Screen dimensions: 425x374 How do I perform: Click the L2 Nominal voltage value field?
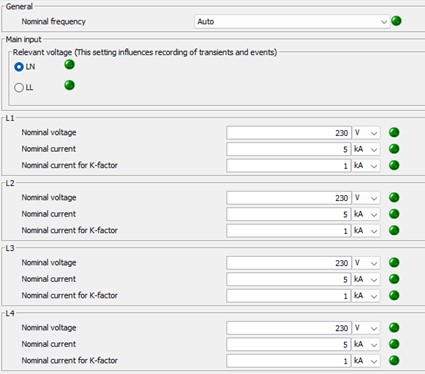click(x=289, y=198)
